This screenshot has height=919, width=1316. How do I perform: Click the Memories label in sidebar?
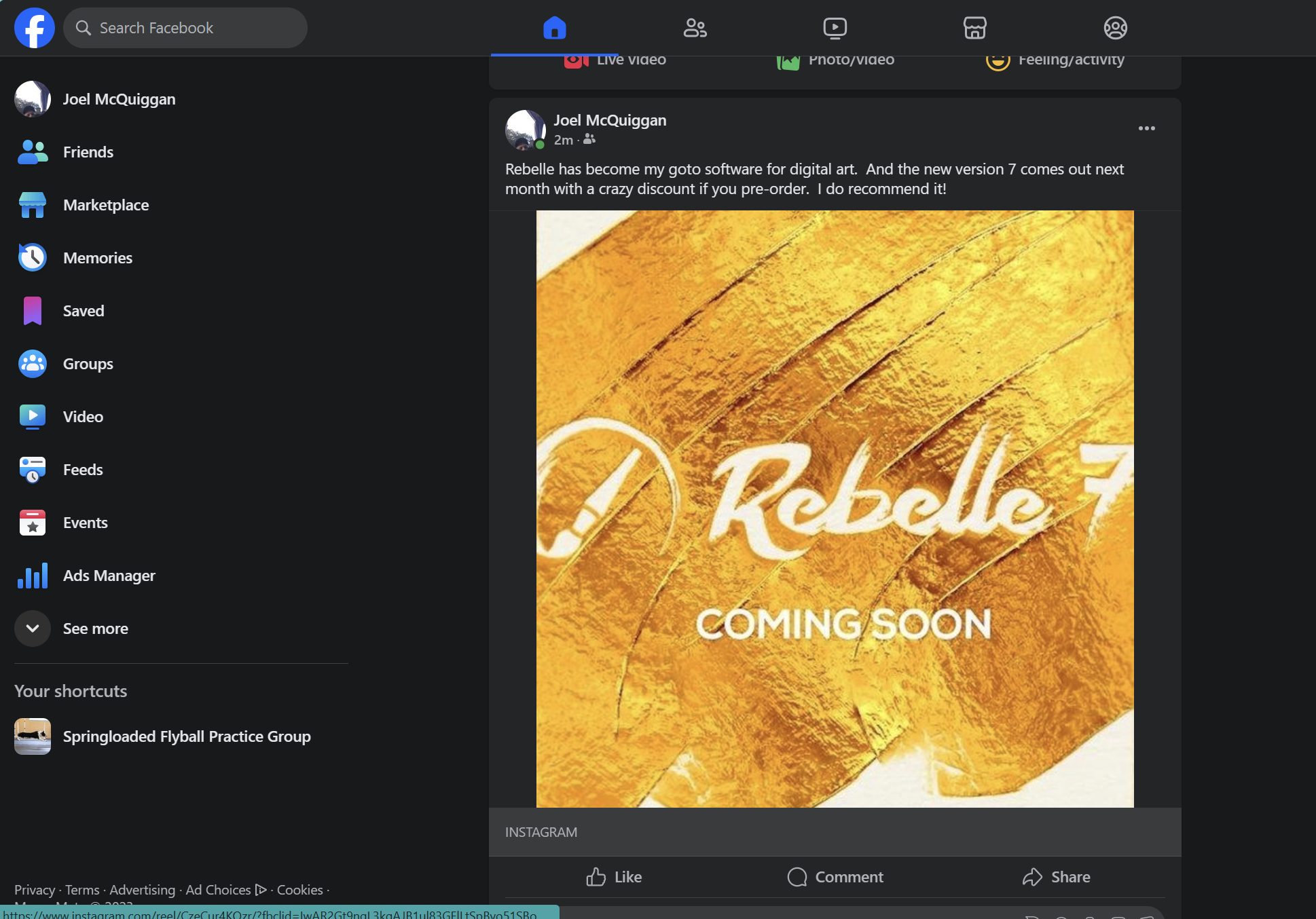(x=98, y=258)
